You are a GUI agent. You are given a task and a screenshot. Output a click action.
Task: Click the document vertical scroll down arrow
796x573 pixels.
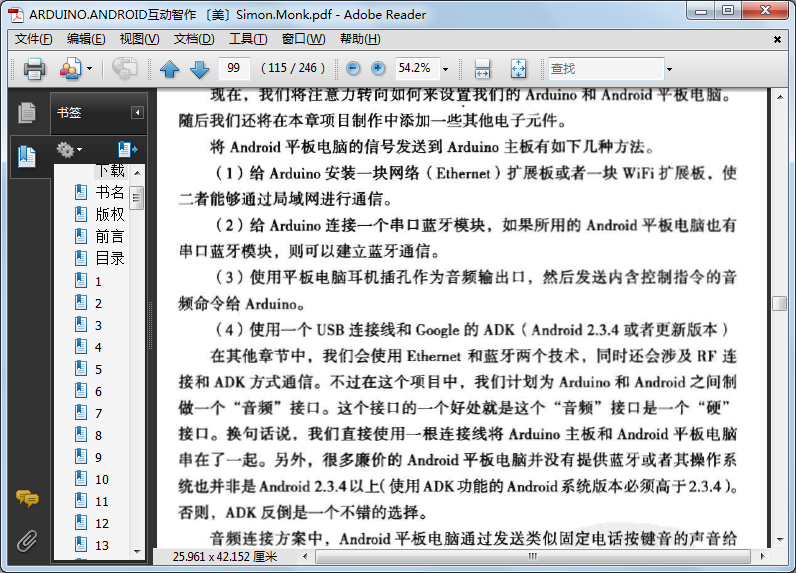pyautogui.click(x=780, y=540)
